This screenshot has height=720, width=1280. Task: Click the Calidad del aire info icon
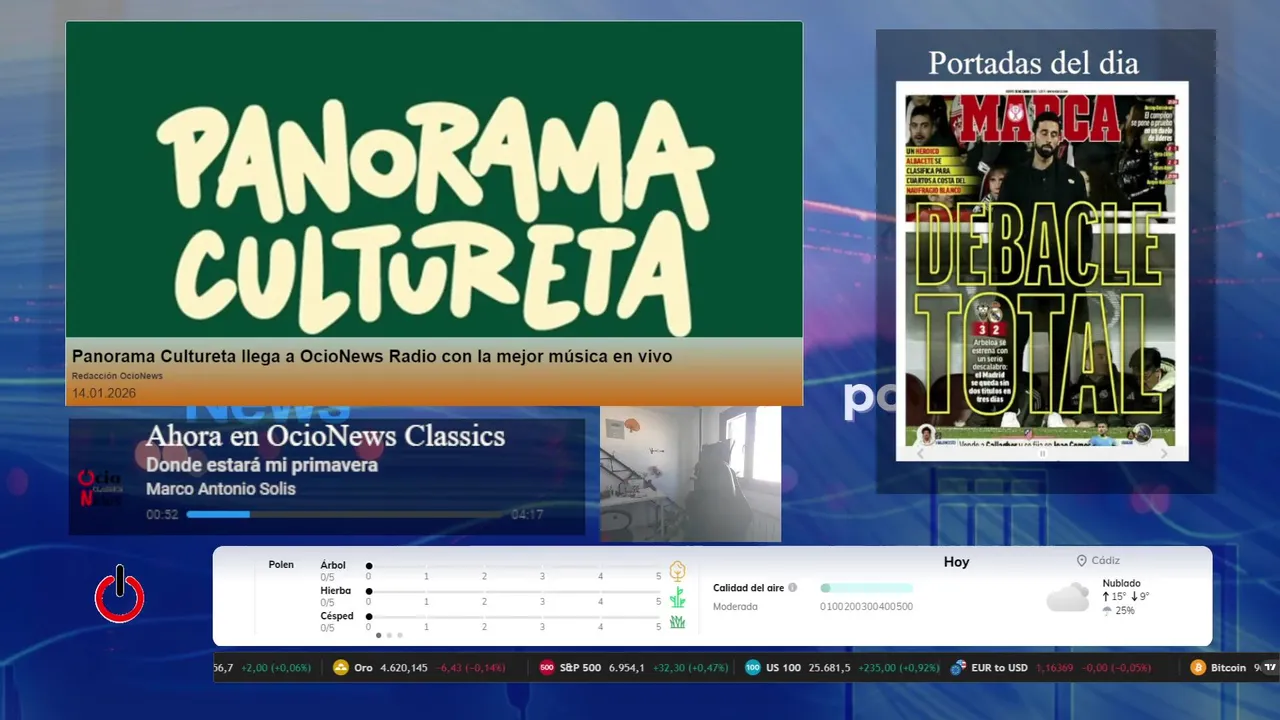pos(793,588)
